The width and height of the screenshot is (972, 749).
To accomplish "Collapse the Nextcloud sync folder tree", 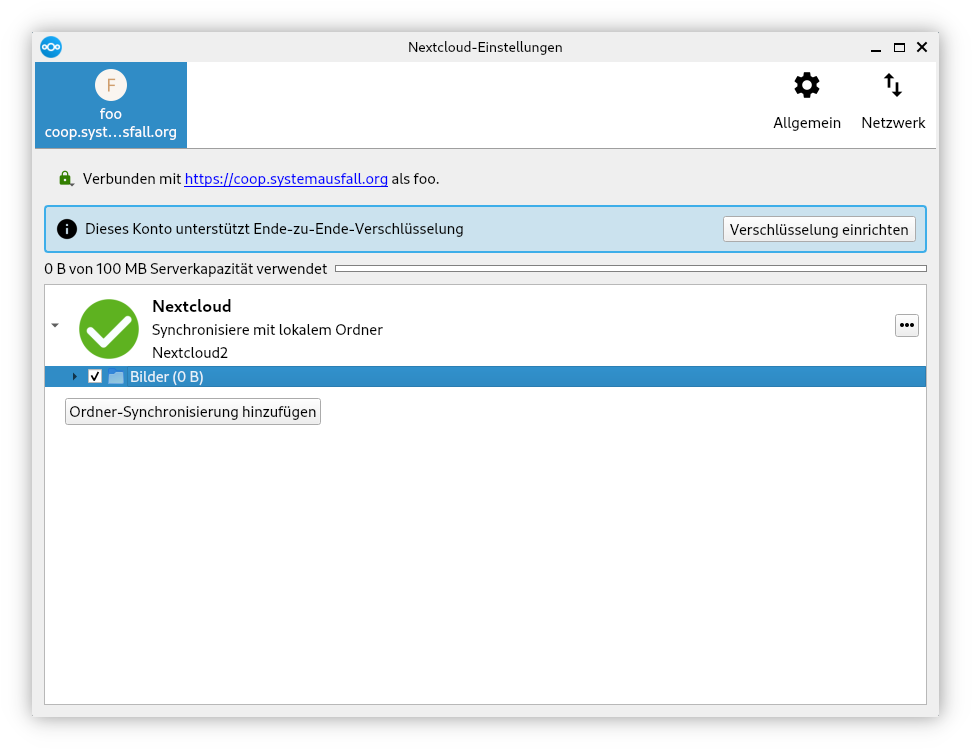I will click(x=55, y=325).
